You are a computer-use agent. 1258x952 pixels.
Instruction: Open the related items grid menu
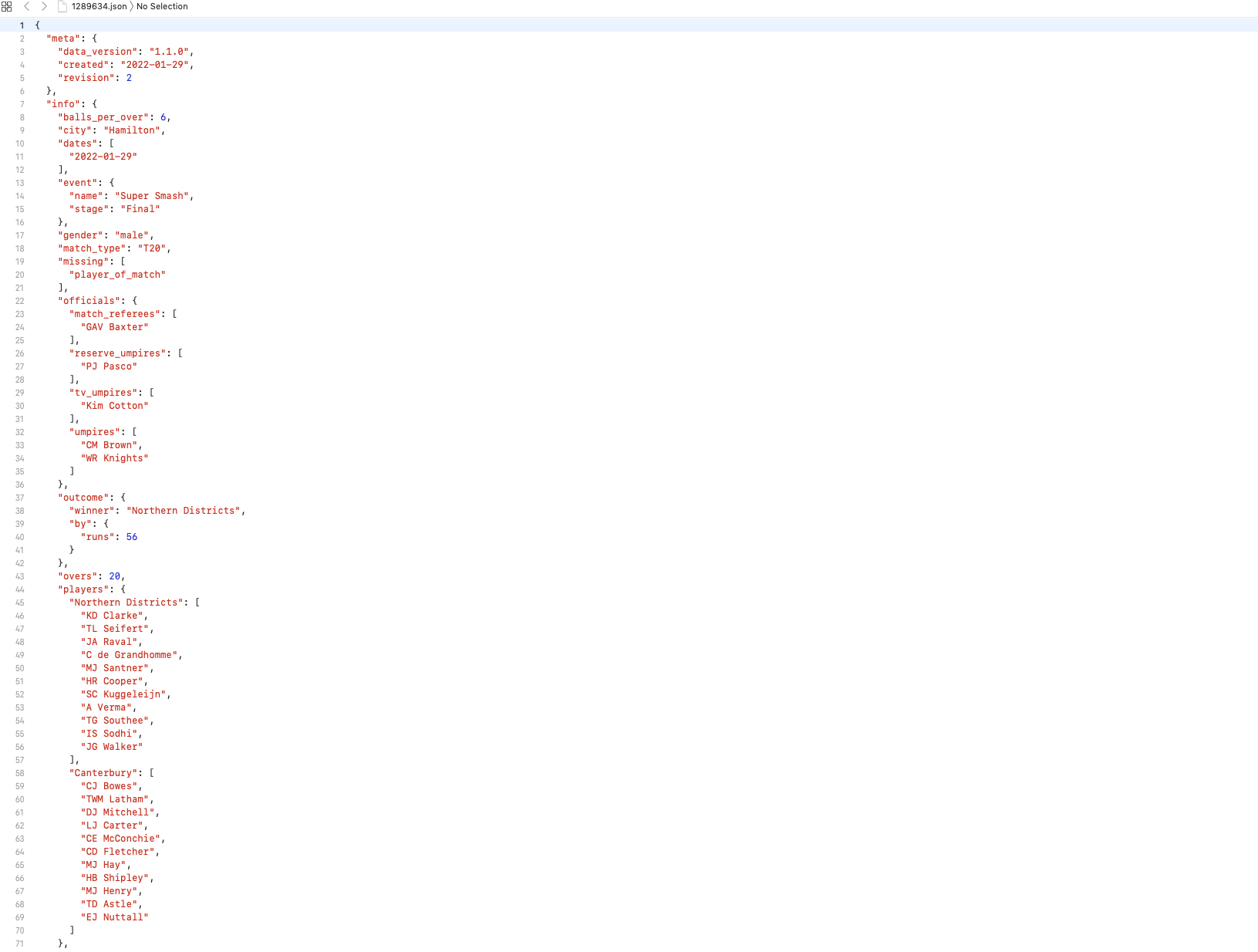point(7,6)
